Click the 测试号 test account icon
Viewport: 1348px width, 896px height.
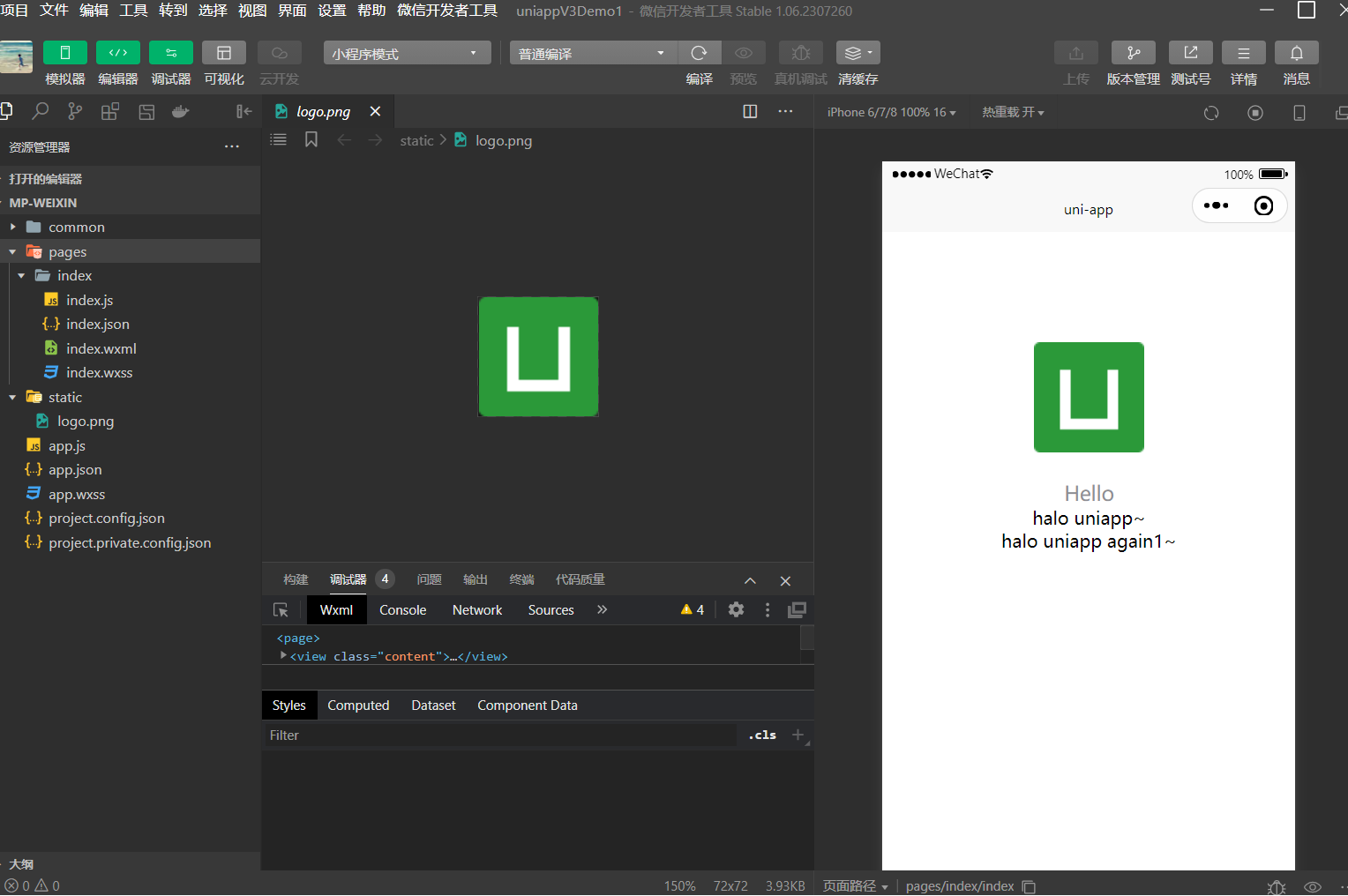coord(1191,53)
